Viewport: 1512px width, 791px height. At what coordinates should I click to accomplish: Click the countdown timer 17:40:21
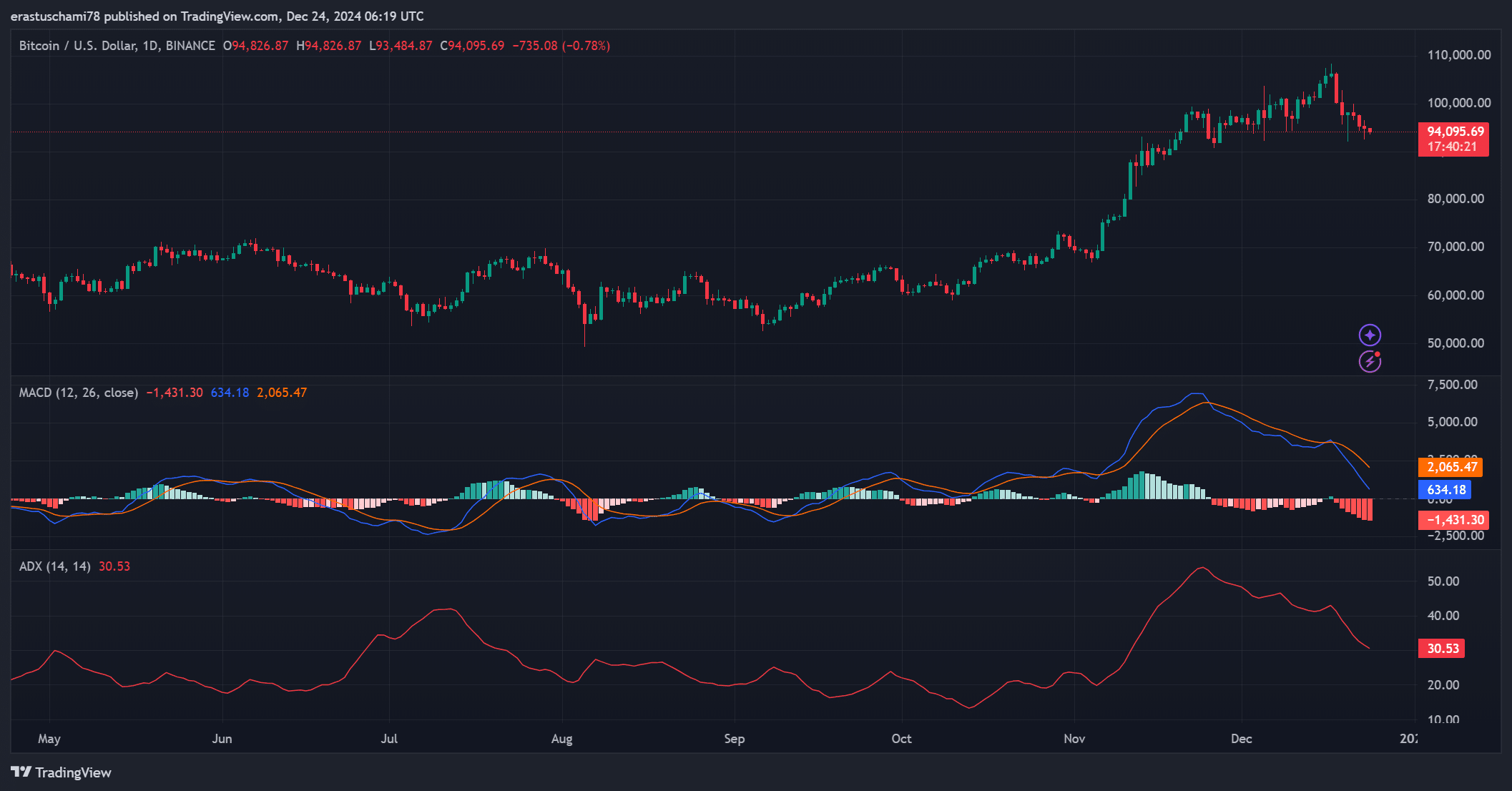1452,147
